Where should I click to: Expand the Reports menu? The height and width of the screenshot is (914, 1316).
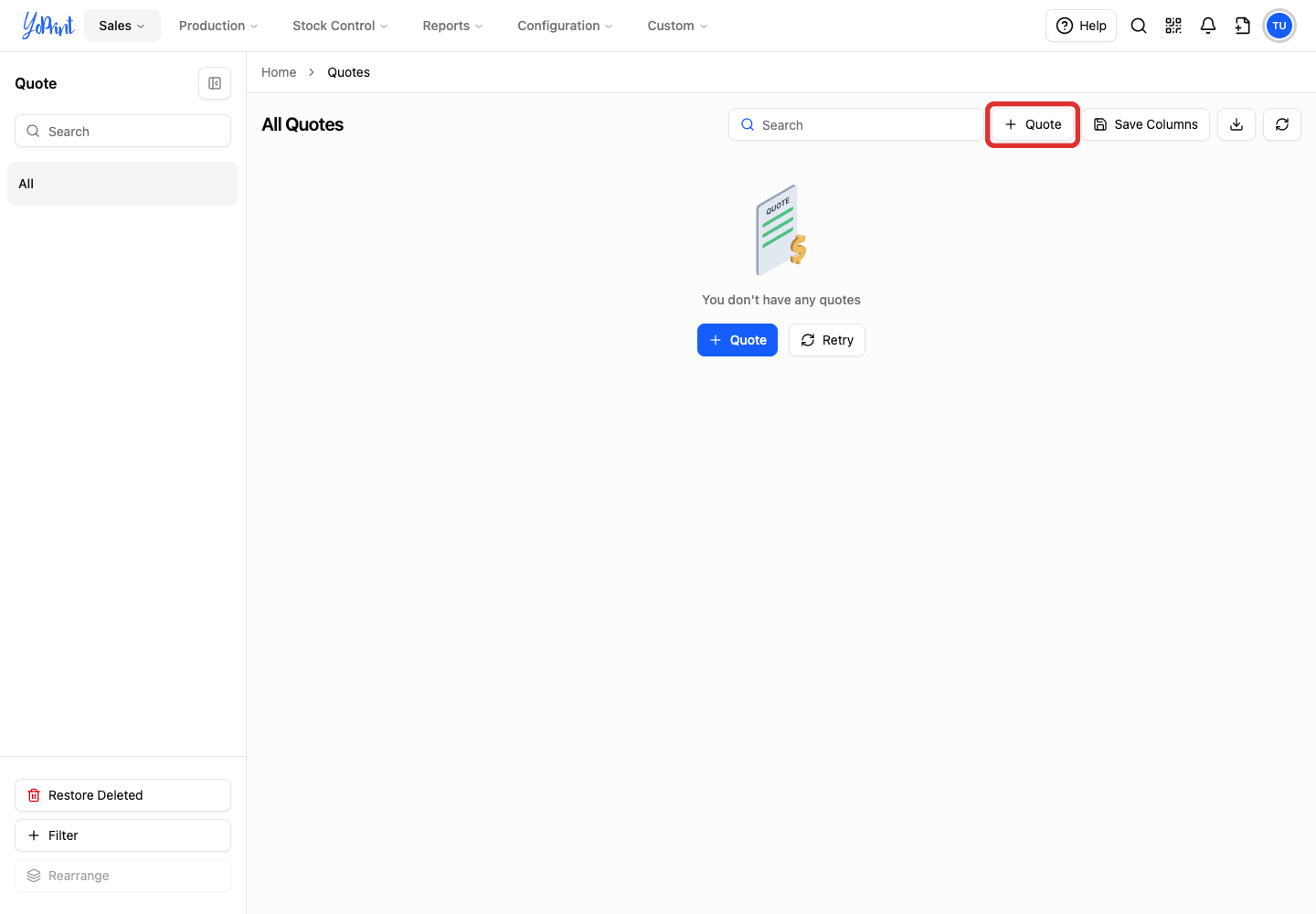452,26
